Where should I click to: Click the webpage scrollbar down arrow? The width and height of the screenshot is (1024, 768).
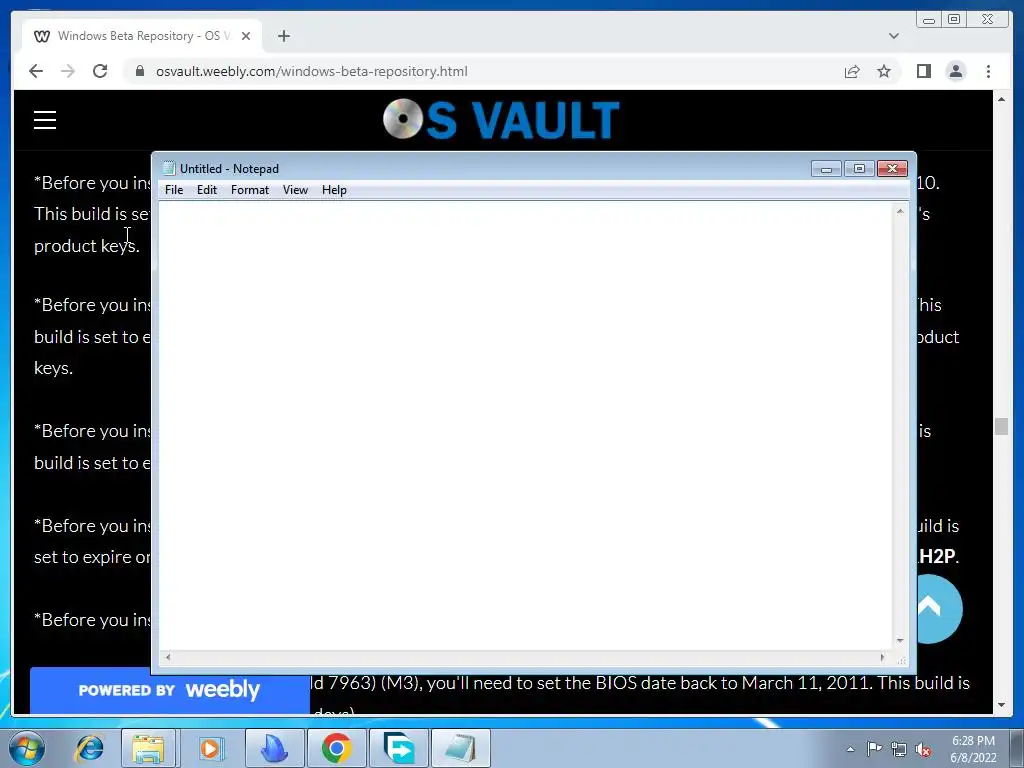(1002, 705)
